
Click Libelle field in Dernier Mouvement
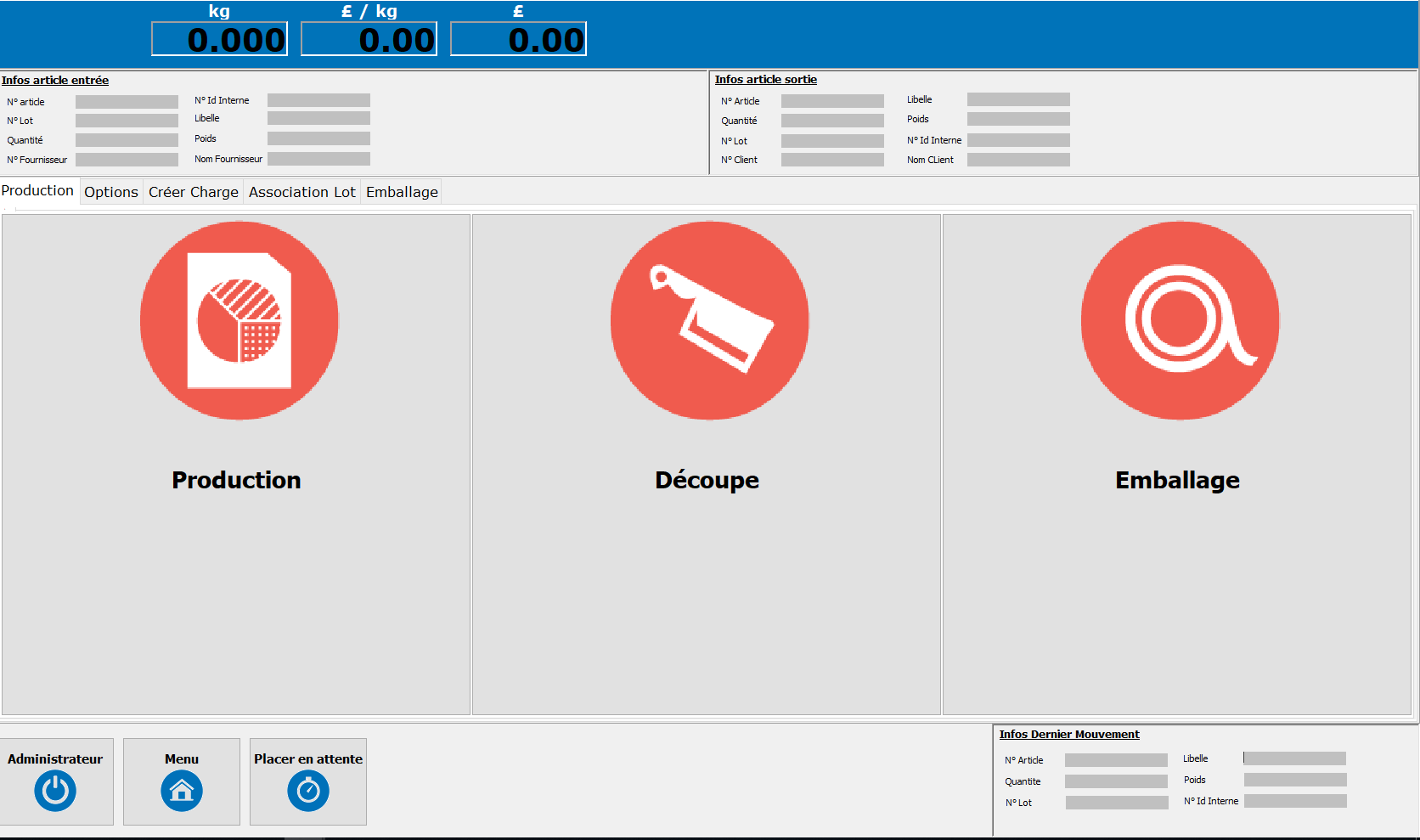(x=1294, y=758)
